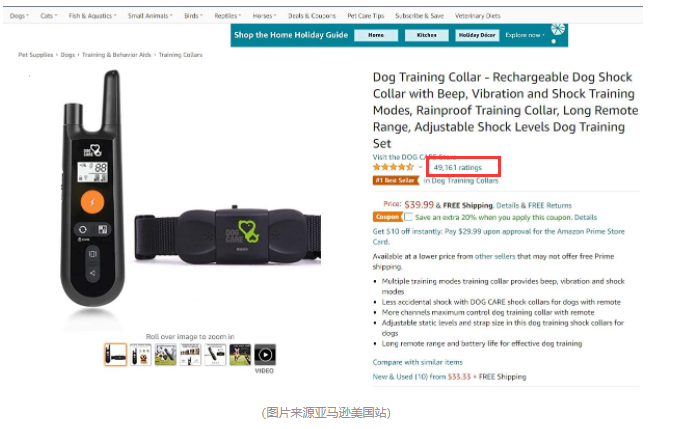678x429 pixels.
Task: Open the Deals & Coupons menu item
Action: (312, 16)
